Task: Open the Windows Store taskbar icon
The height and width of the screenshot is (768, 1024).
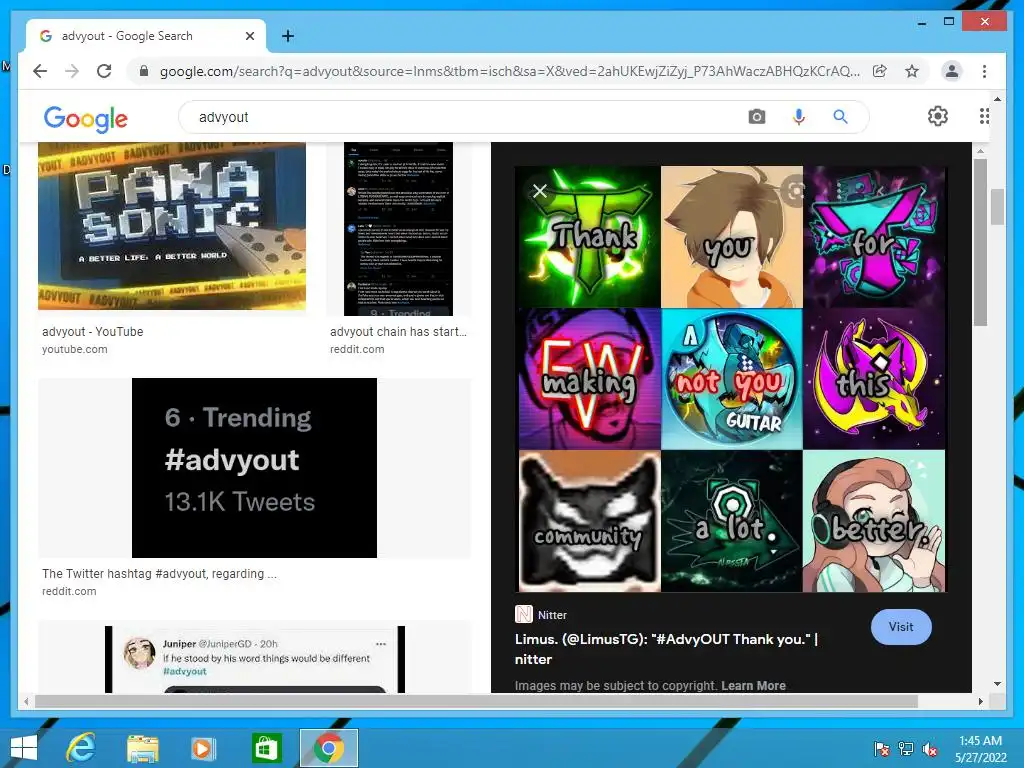Action: pyautogui.click(x=266, y=748)
